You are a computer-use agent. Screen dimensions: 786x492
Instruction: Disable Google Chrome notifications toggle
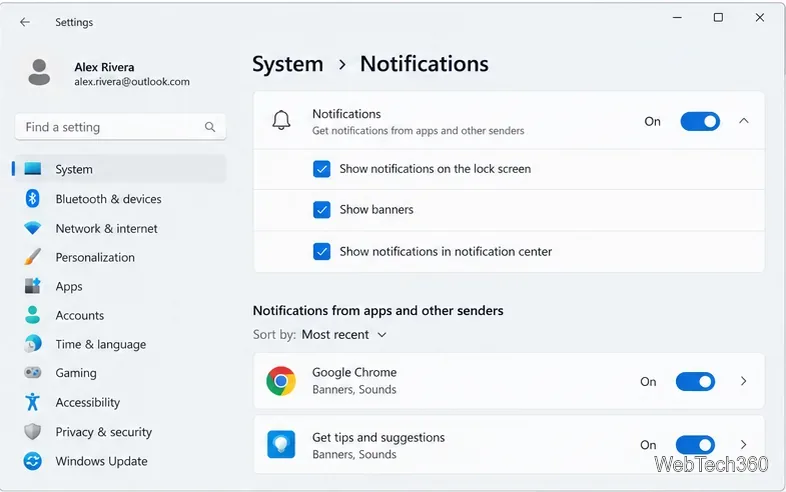click(x=695, y=382)
